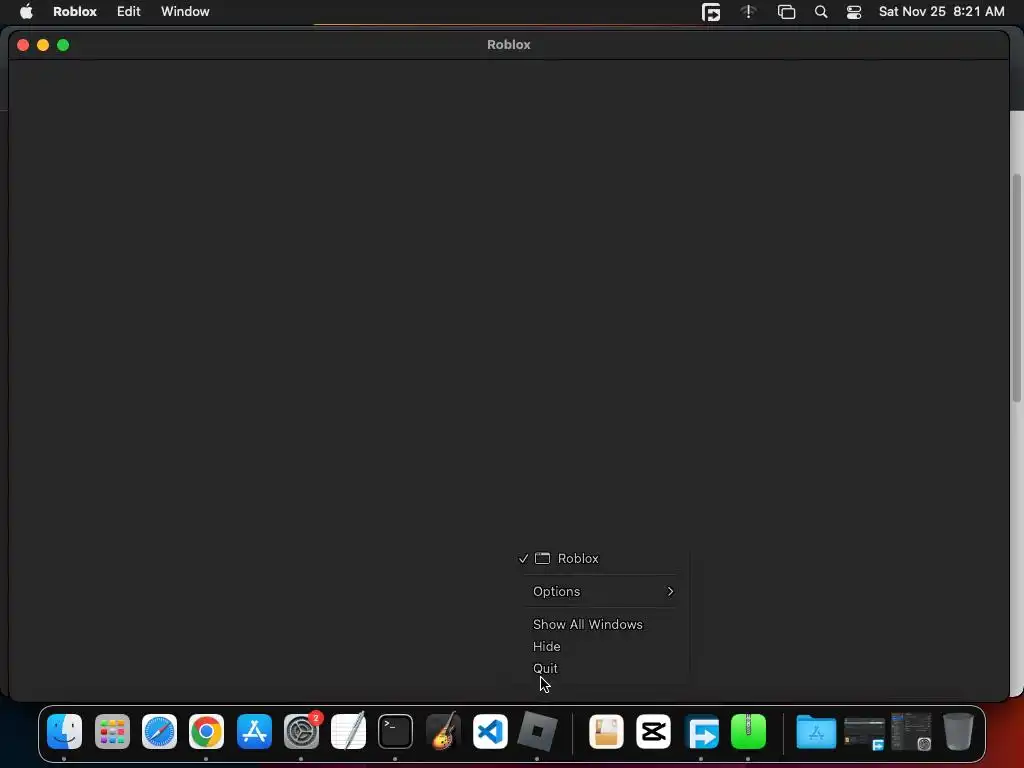Open the Roblox menu in menu bar
Screen dimensions: 1024x768
[x=75, y=12]
